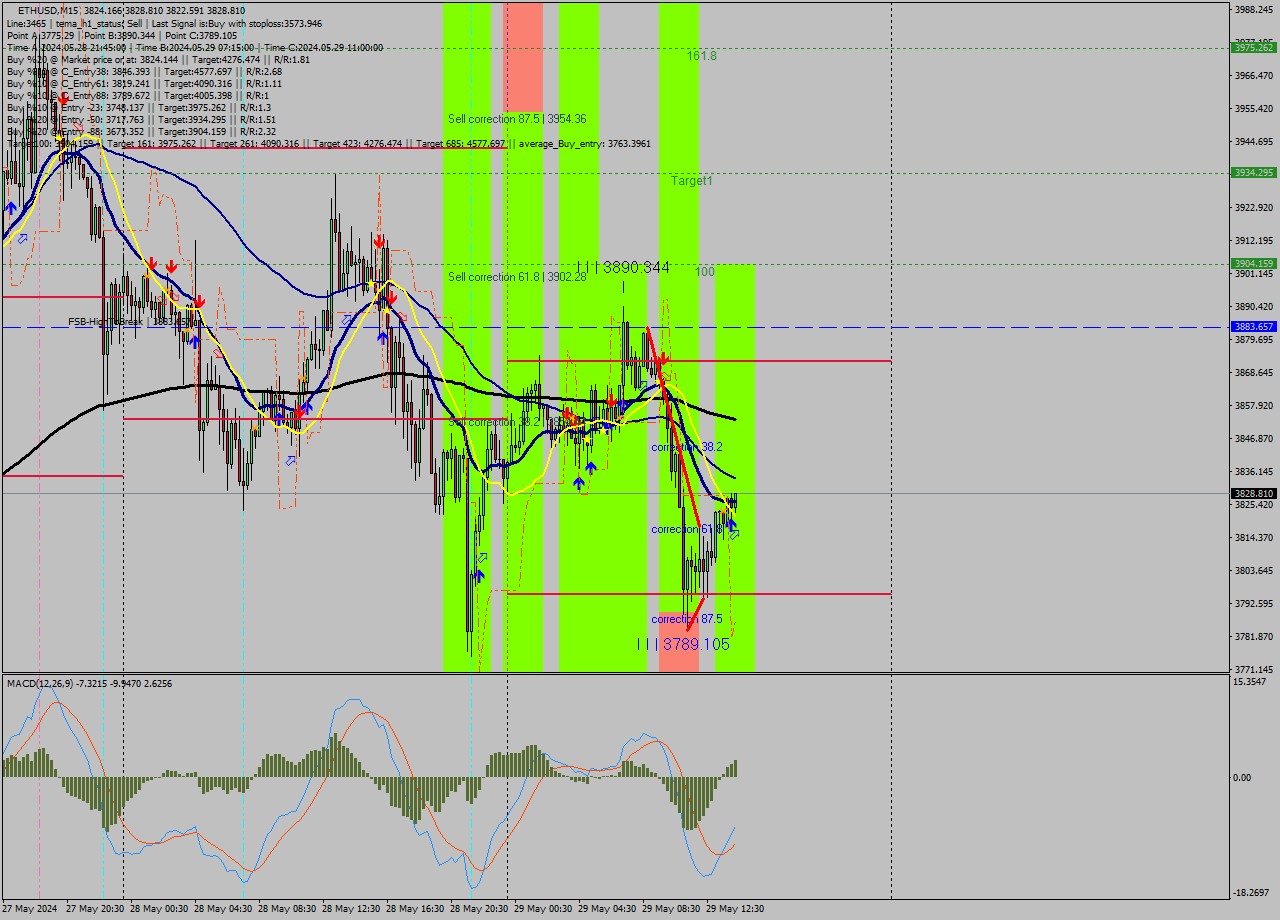1280x920 pixels.
Task: Click the green 3934.295 price tag
Action: (1254, 173)
